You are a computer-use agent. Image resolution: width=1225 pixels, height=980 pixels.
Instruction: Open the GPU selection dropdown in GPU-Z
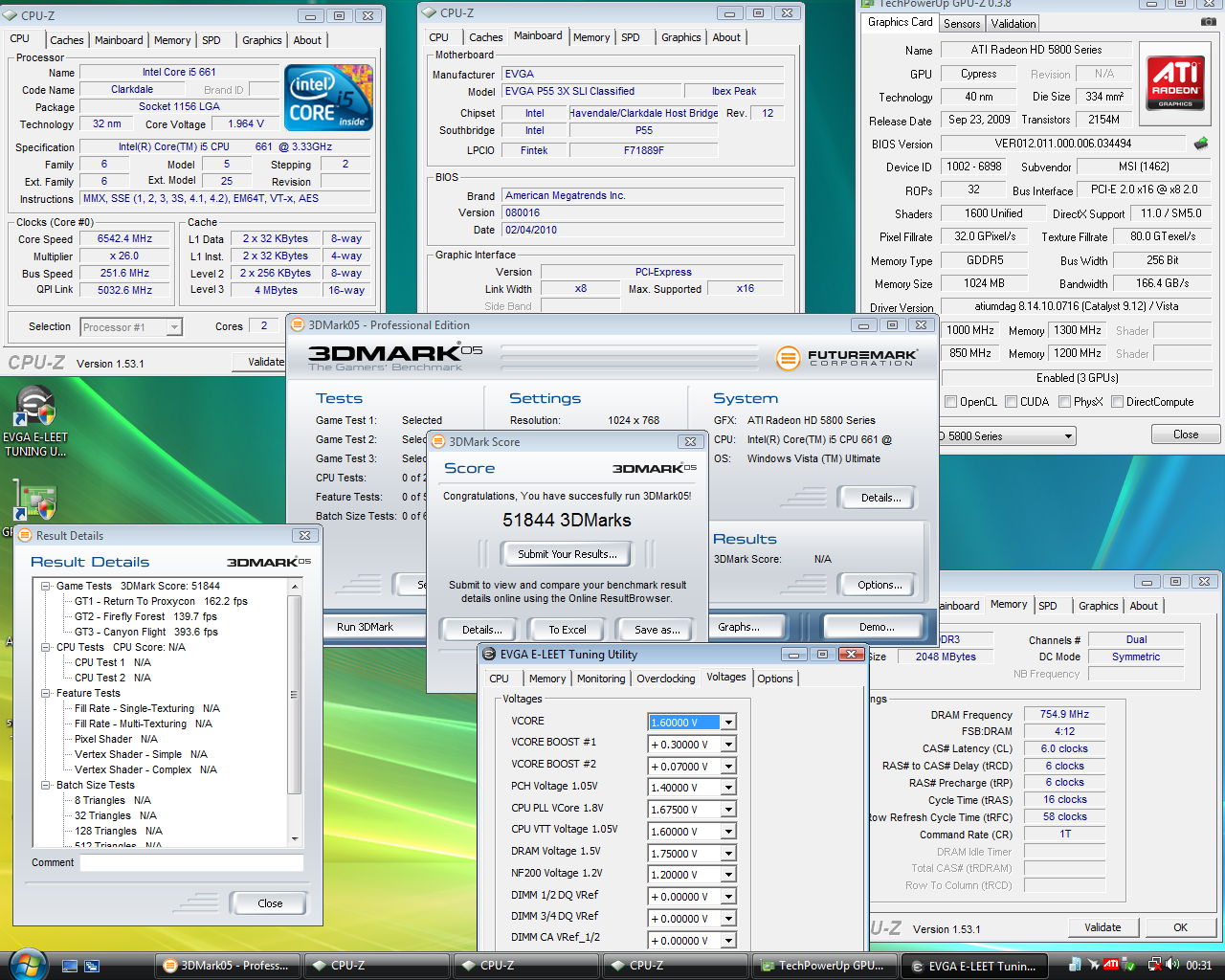coord(1068,436)
